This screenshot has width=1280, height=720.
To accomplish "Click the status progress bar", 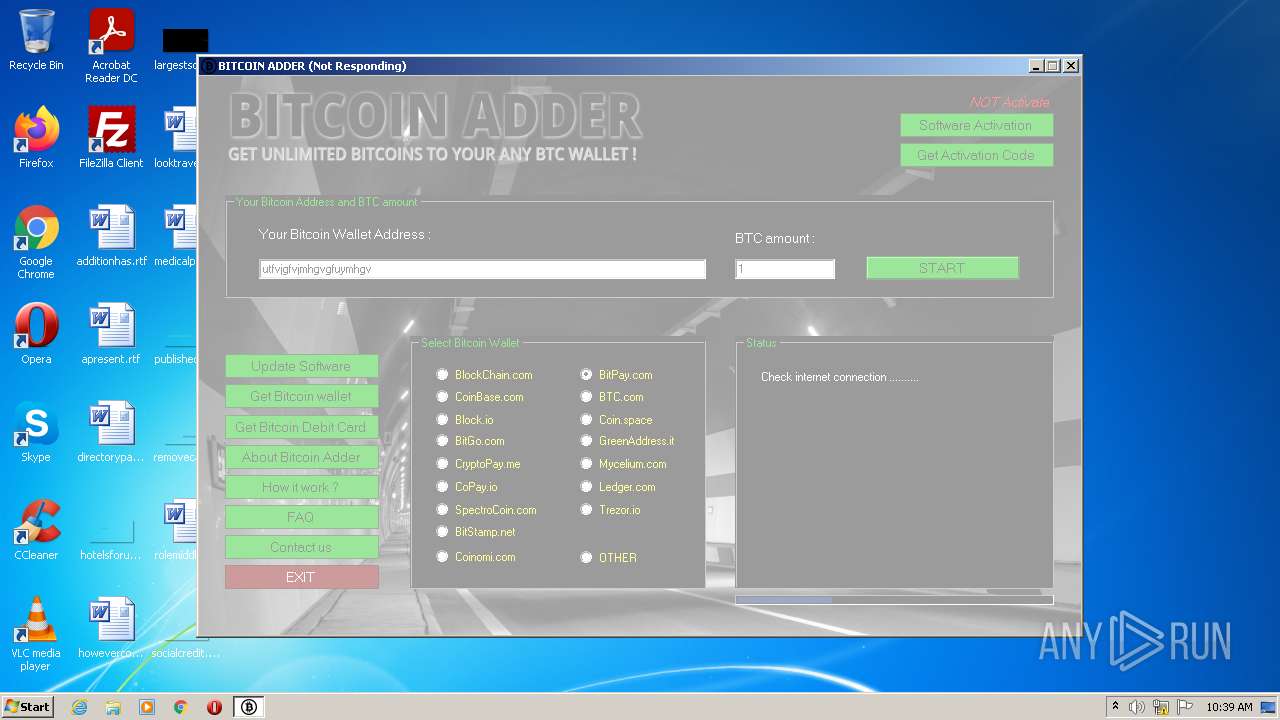I will point(894,600).
